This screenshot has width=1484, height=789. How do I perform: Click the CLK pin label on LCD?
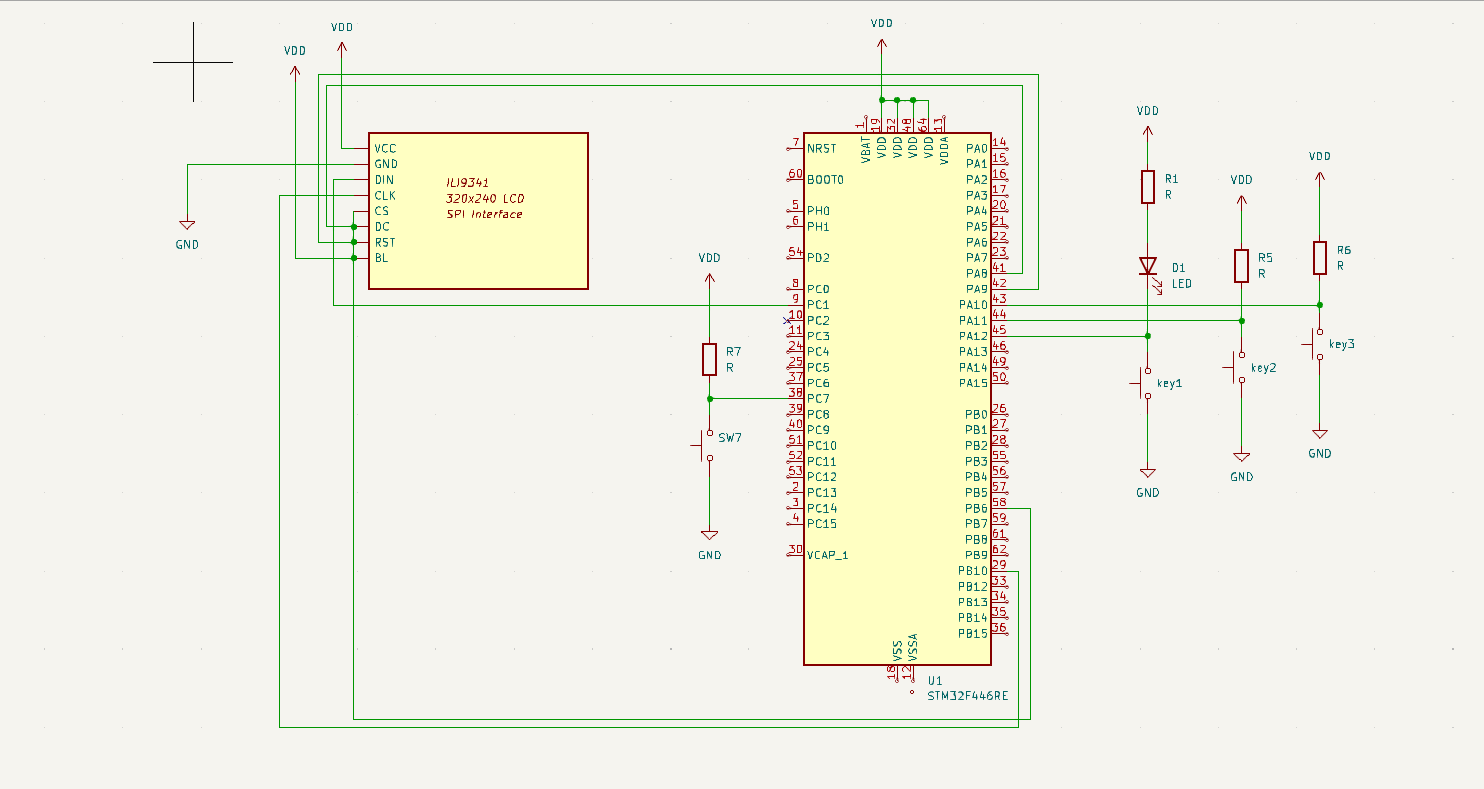(x=385, y=195)
